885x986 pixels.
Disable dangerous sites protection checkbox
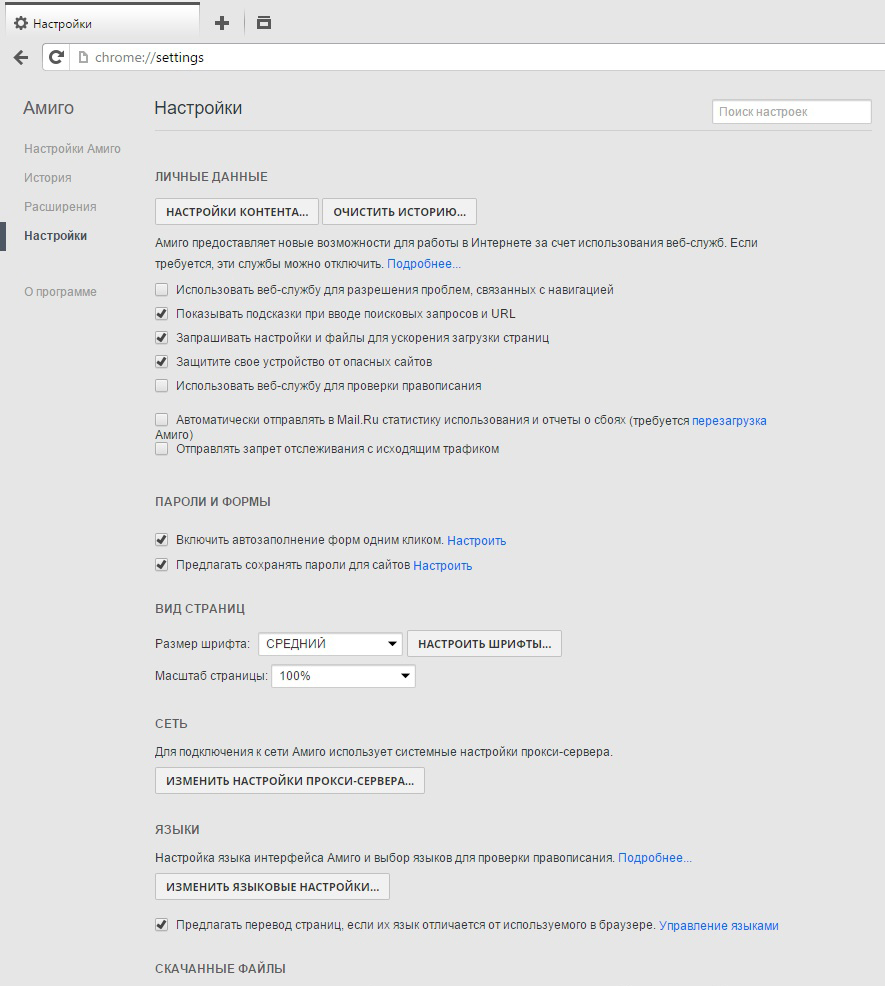coord(162,362)
